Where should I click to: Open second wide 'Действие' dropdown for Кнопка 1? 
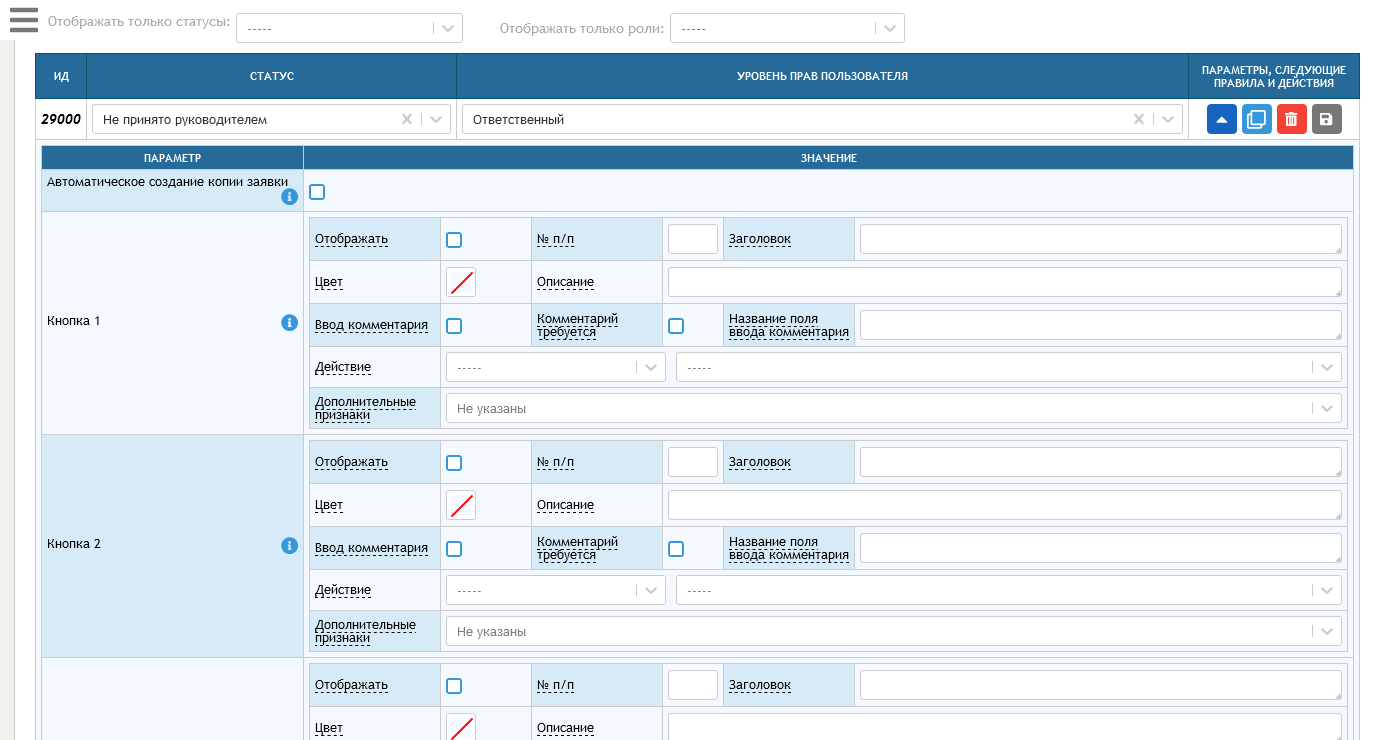[x=1009, y=367]
